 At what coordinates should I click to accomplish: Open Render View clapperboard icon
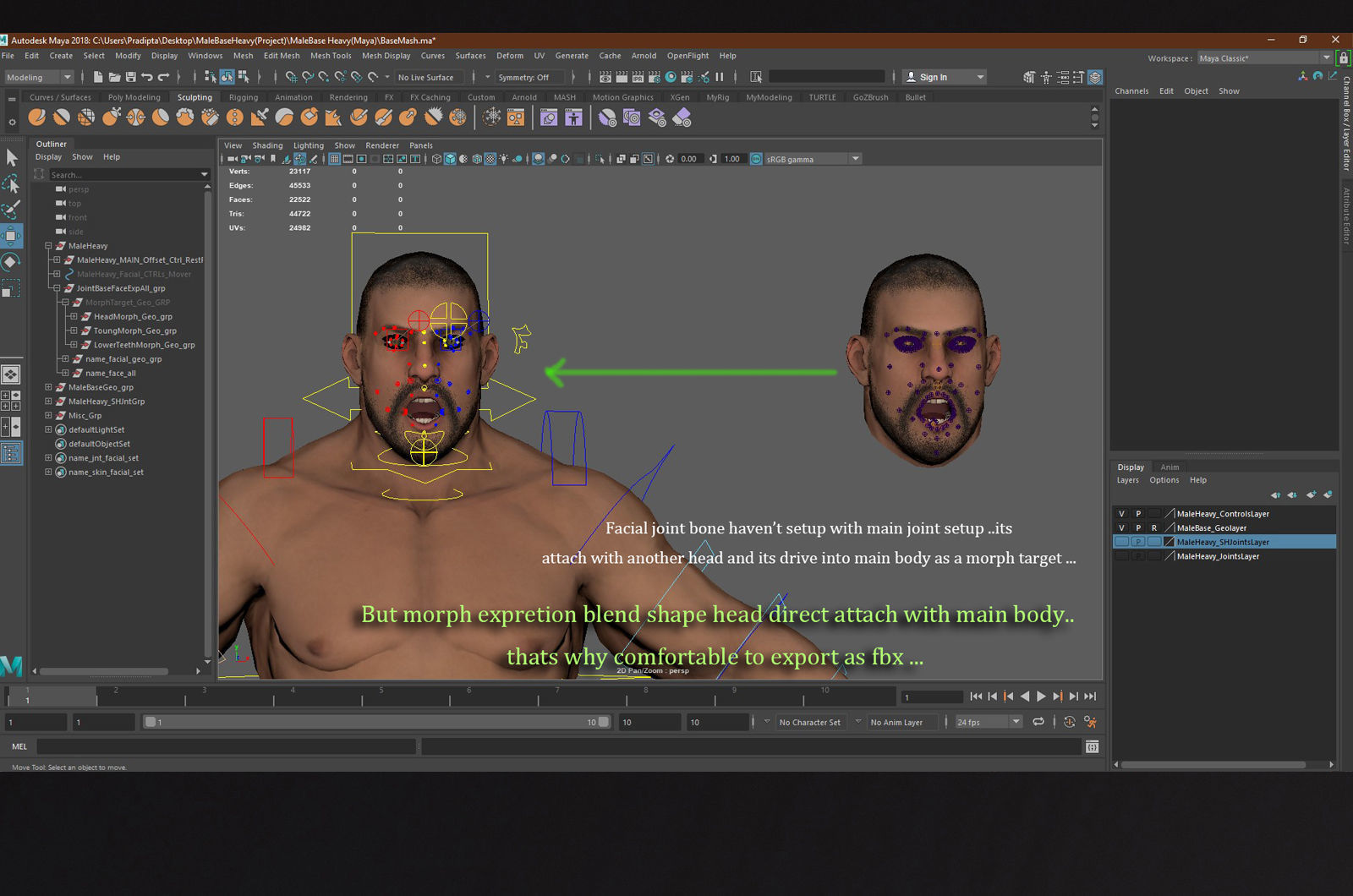[x=605, y=77]
